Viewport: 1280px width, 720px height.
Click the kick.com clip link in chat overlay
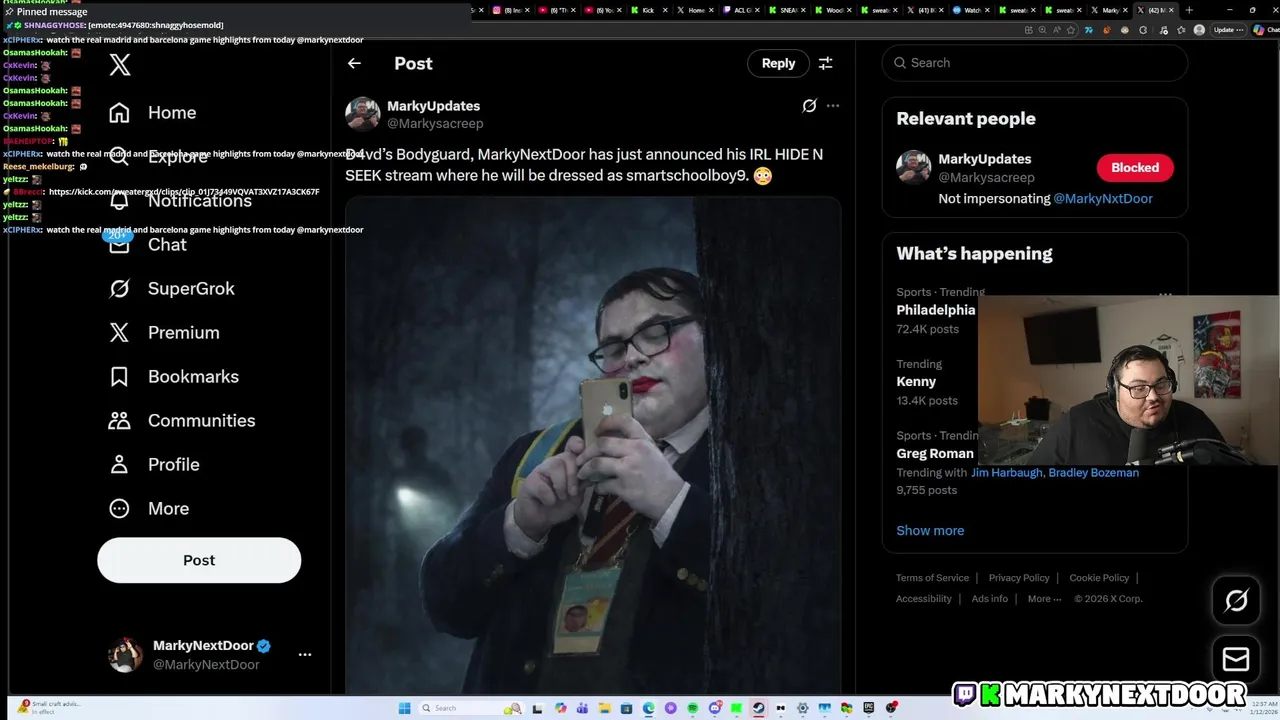pos(184,192)
